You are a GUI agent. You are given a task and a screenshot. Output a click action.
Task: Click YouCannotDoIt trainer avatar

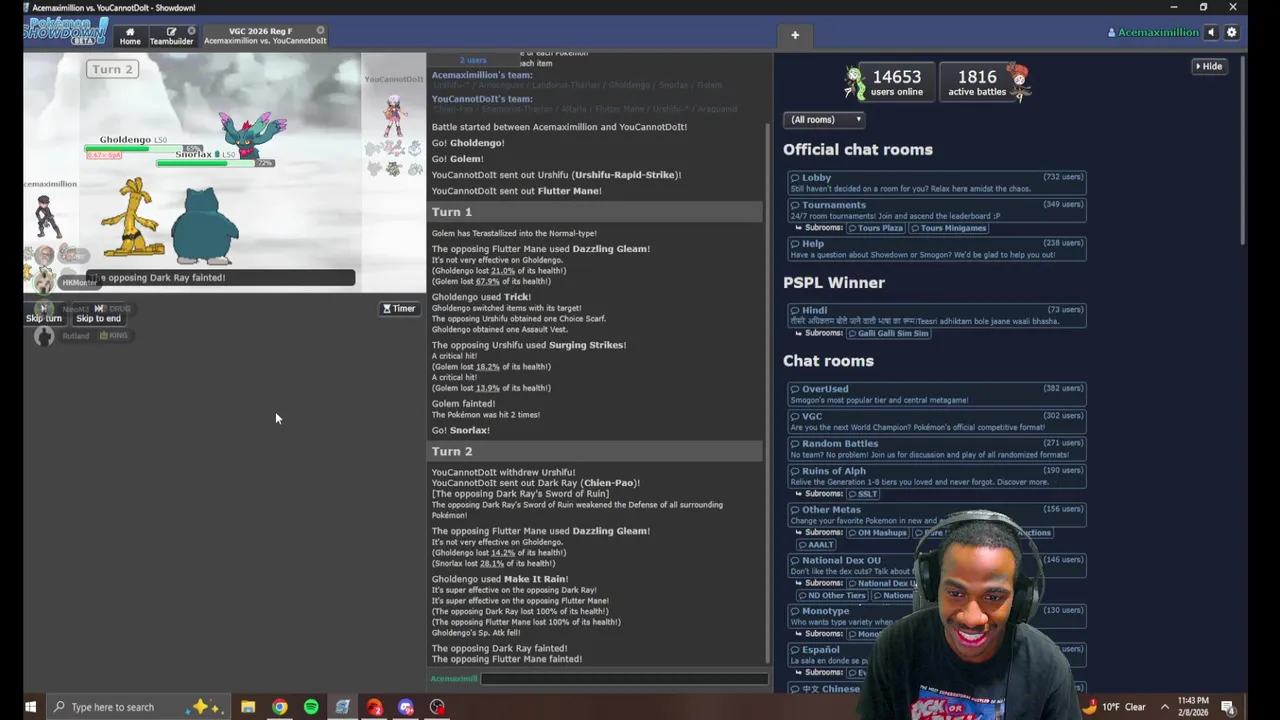(x=394, y=116)
